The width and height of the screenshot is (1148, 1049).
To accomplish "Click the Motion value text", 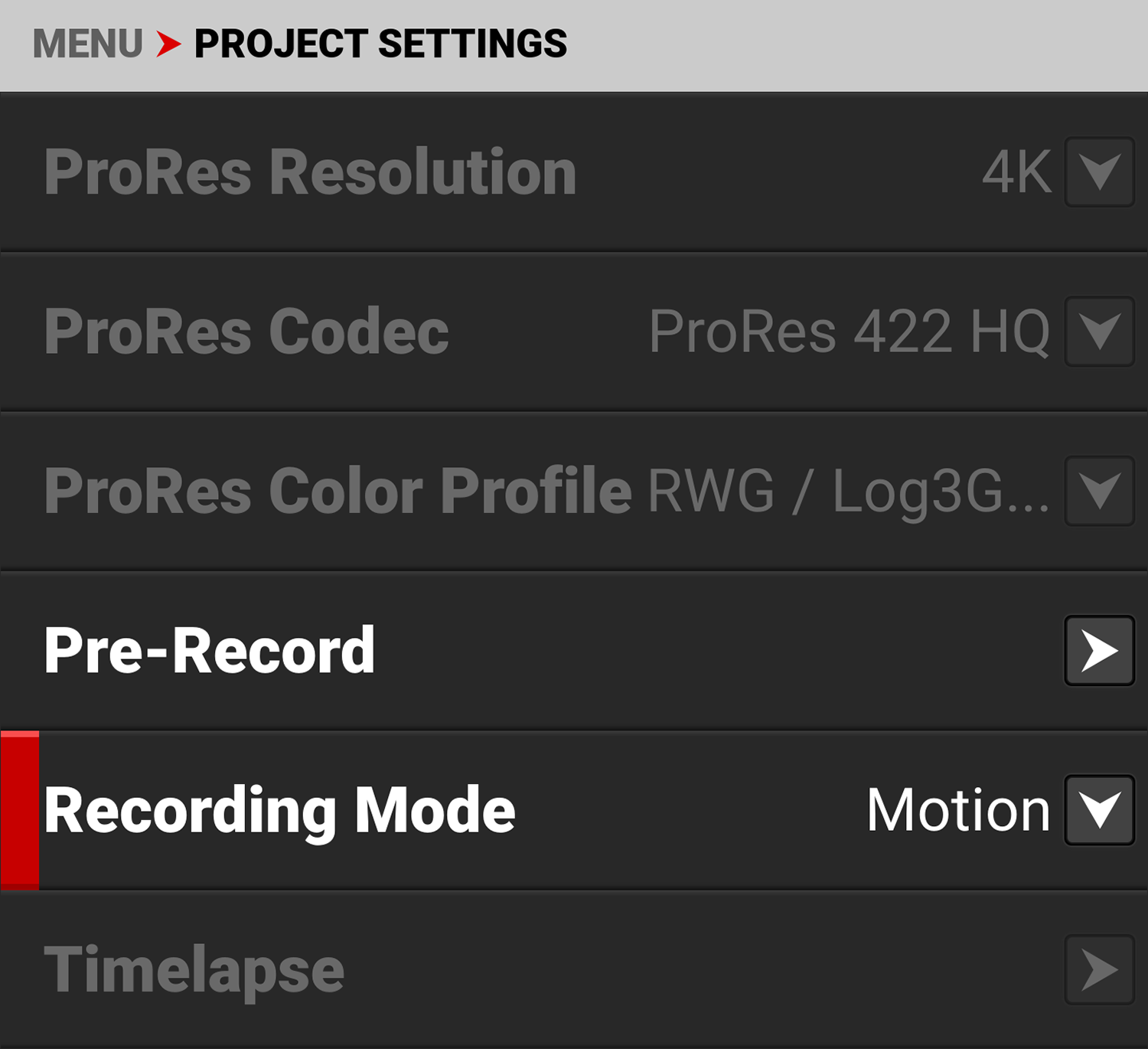I will 958,809.
